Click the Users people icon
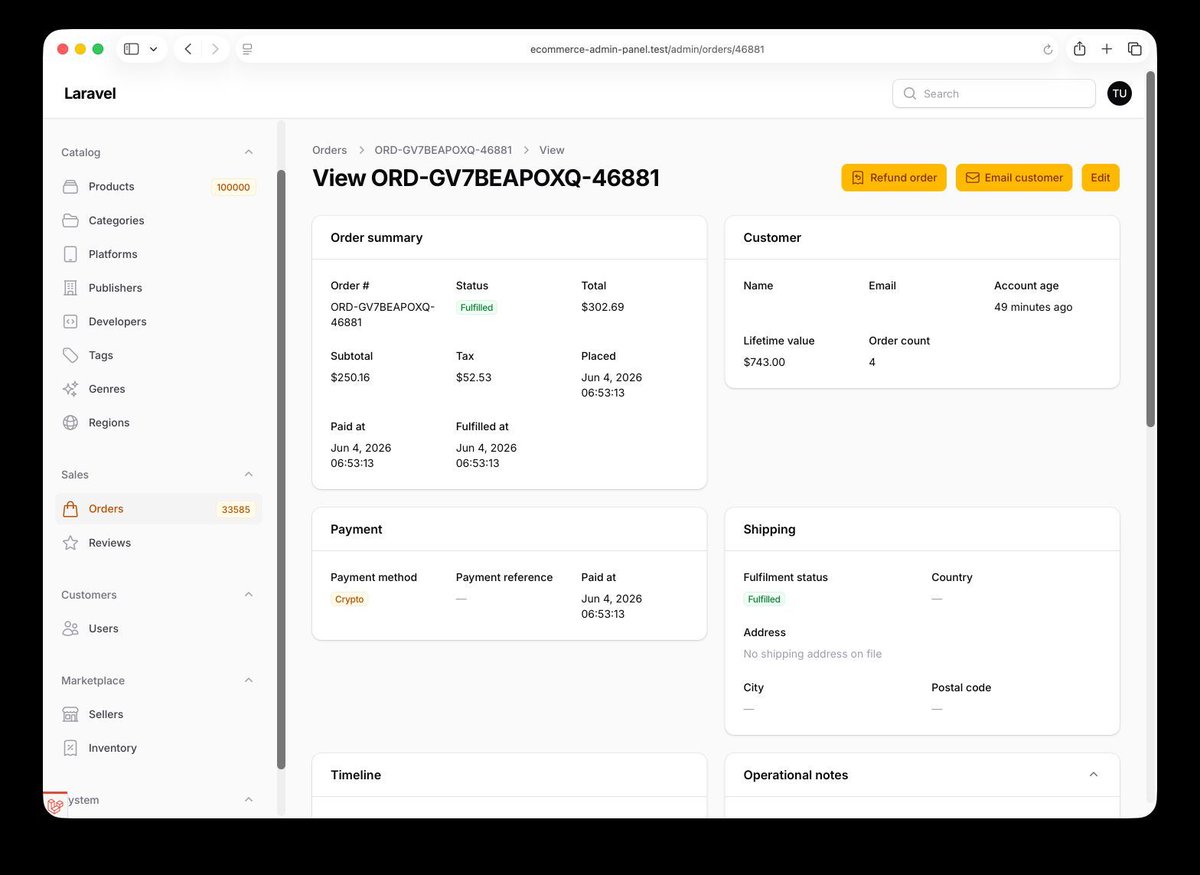Screen dimensions: 1200x875 (70, 629)
